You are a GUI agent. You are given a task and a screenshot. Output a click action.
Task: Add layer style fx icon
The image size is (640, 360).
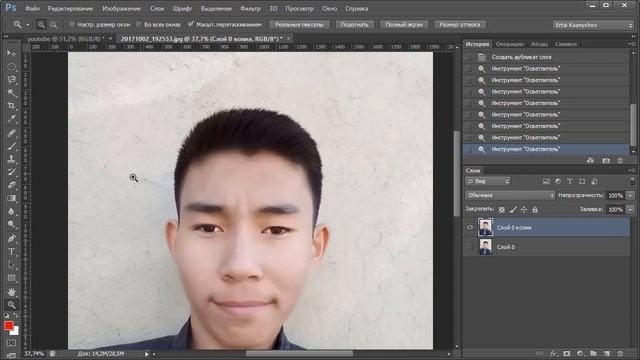pos(554,353)
